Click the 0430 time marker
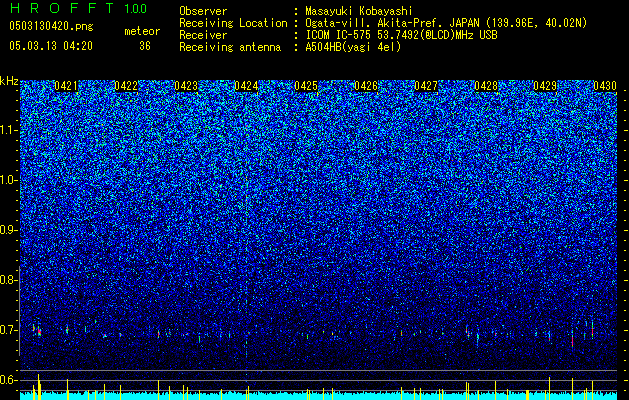629x400 pixels. pyautogui.click(x=605, y=86)
